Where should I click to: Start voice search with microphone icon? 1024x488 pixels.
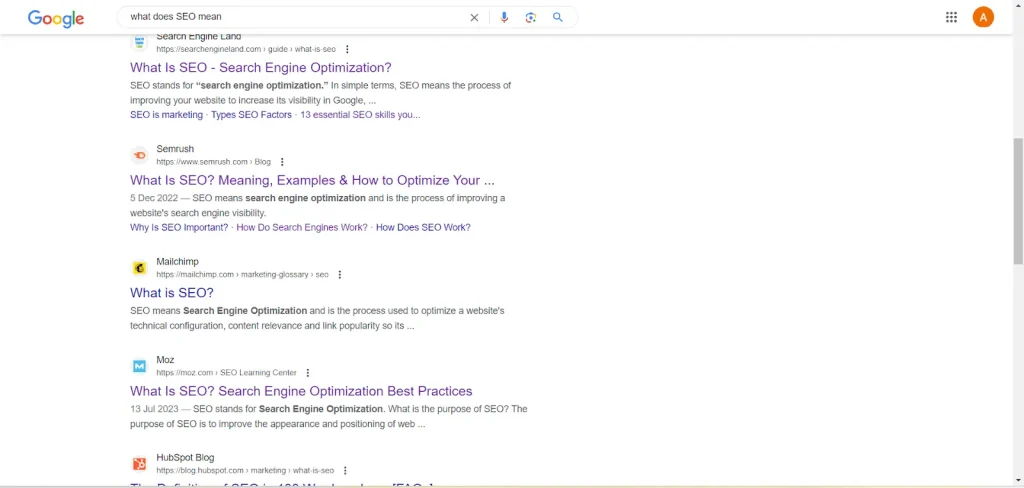click(x=504, y=18)
